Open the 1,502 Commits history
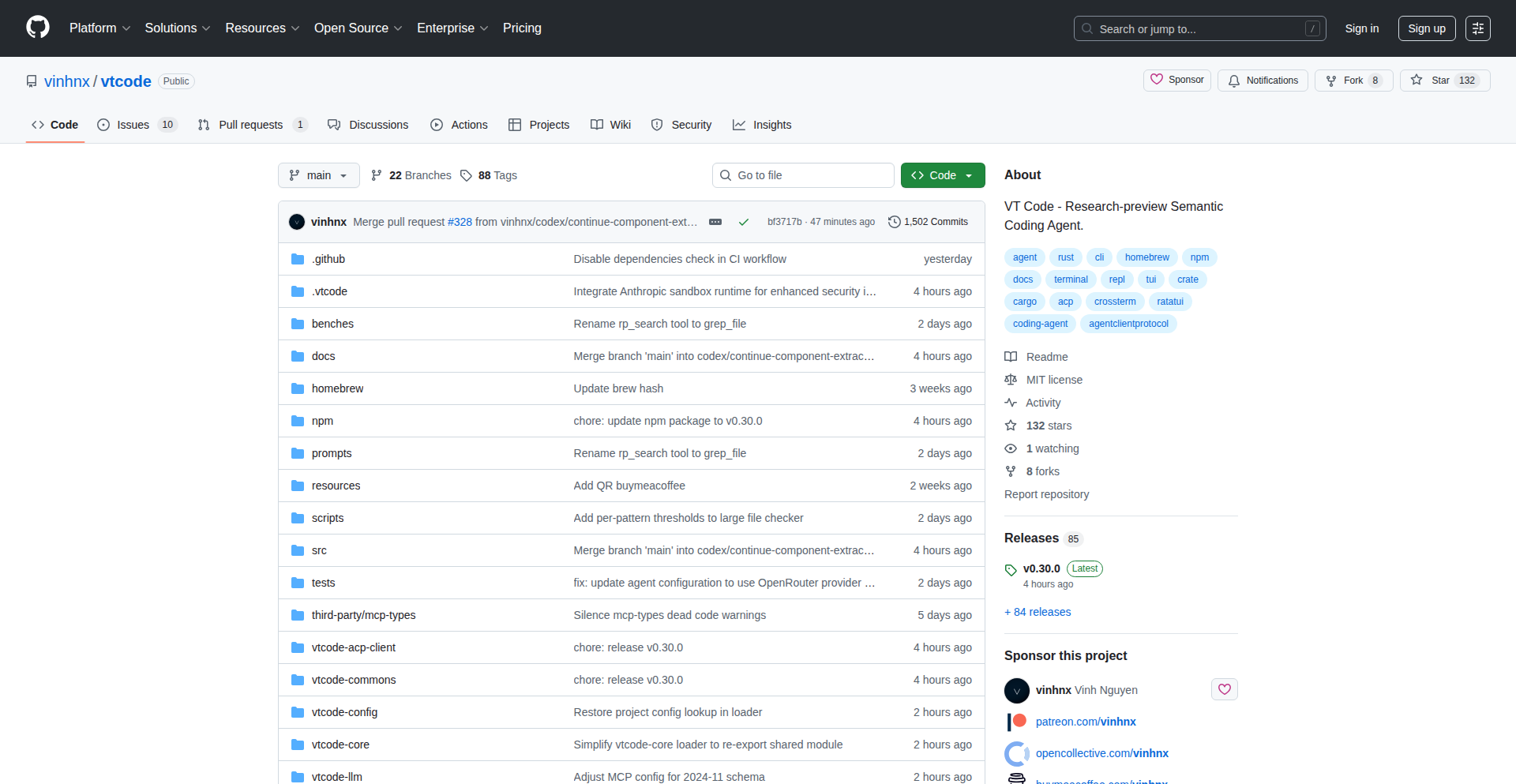 pos(928,222)
